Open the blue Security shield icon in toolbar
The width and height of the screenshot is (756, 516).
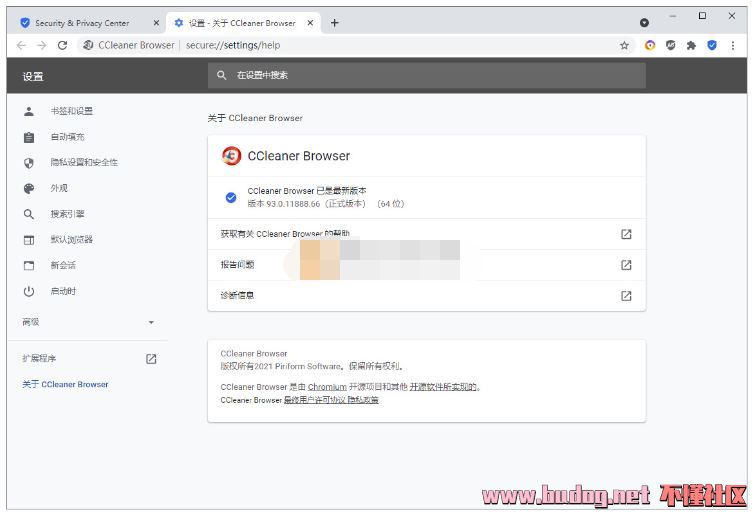(x=712, y=45)
